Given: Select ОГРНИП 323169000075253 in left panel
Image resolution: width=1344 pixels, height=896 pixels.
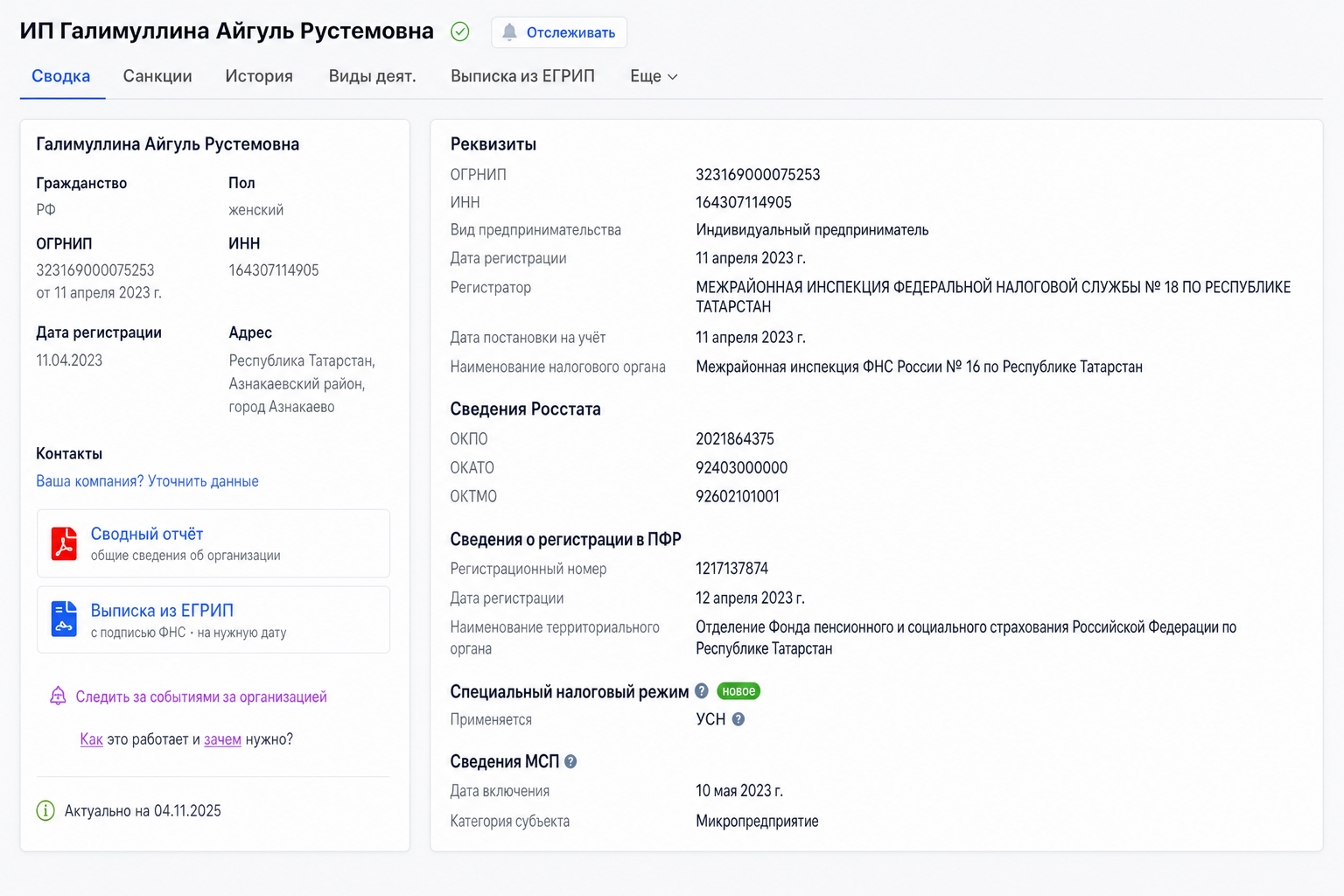Looking at the screenshot, I should (95, 270).
